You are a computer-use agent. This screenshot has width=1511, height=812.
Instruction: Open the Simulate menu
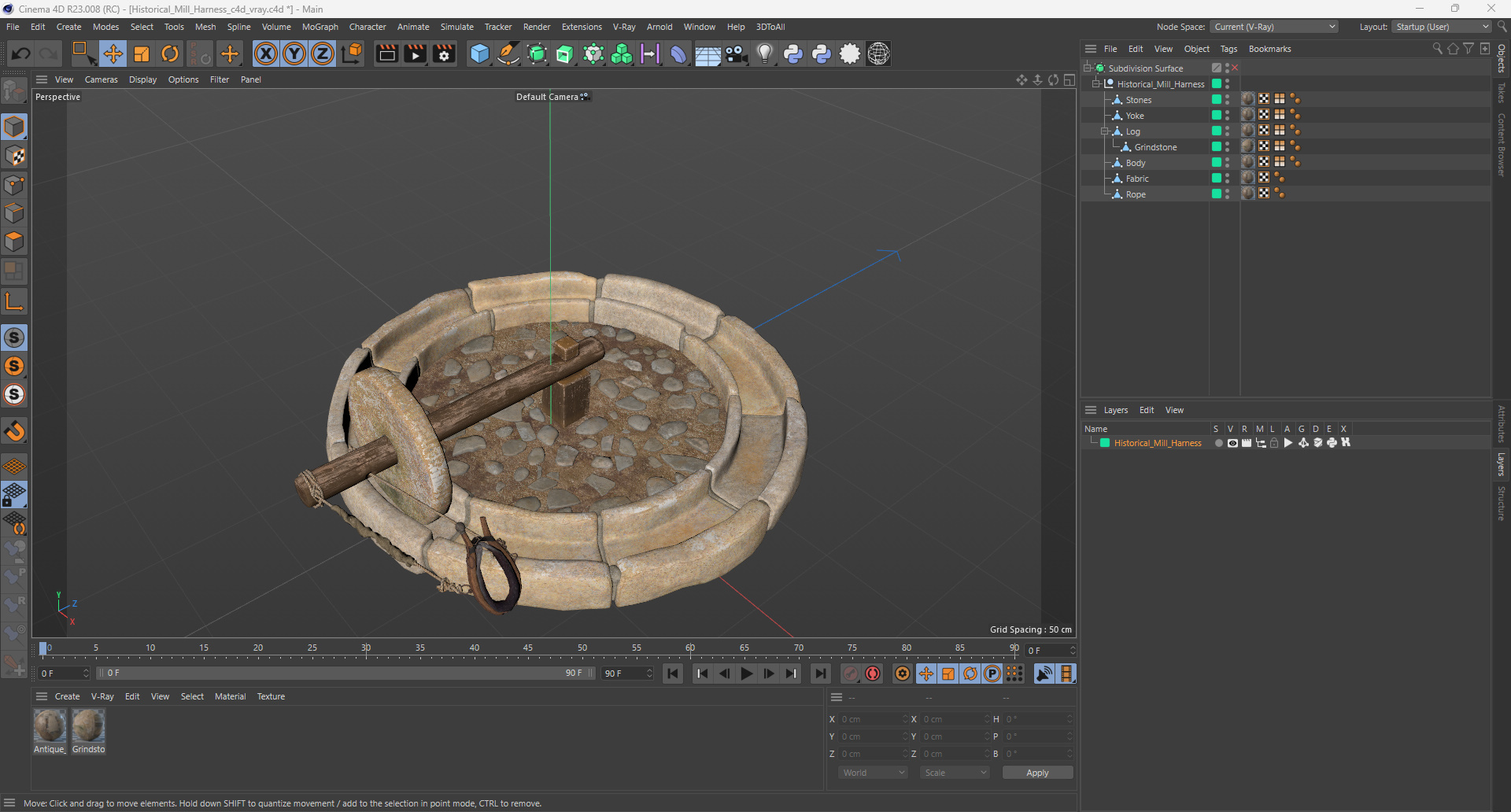pyautogui.click(x=456, y=27)
